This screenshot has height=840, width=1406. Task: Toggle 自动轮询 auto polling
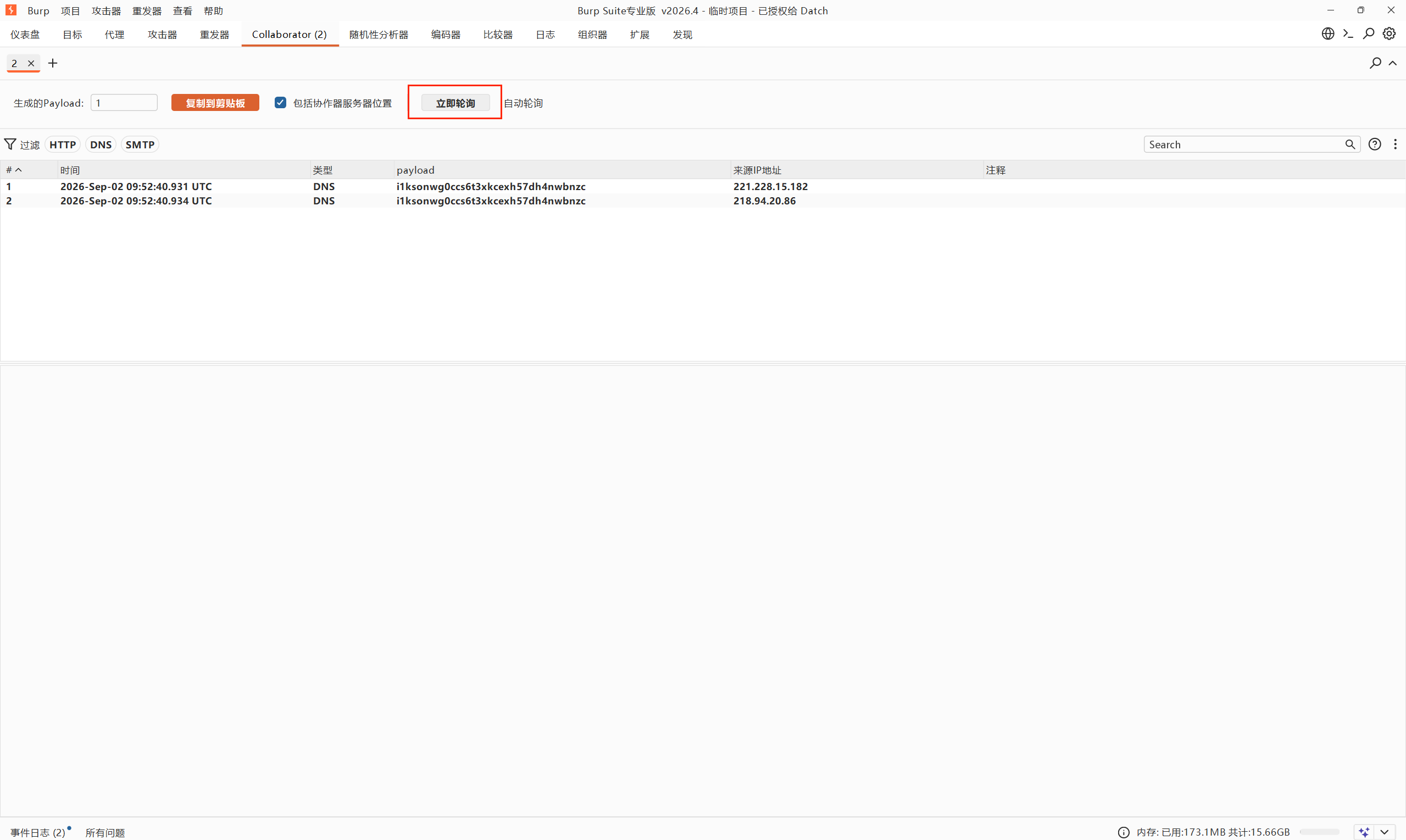click(523, 103)
